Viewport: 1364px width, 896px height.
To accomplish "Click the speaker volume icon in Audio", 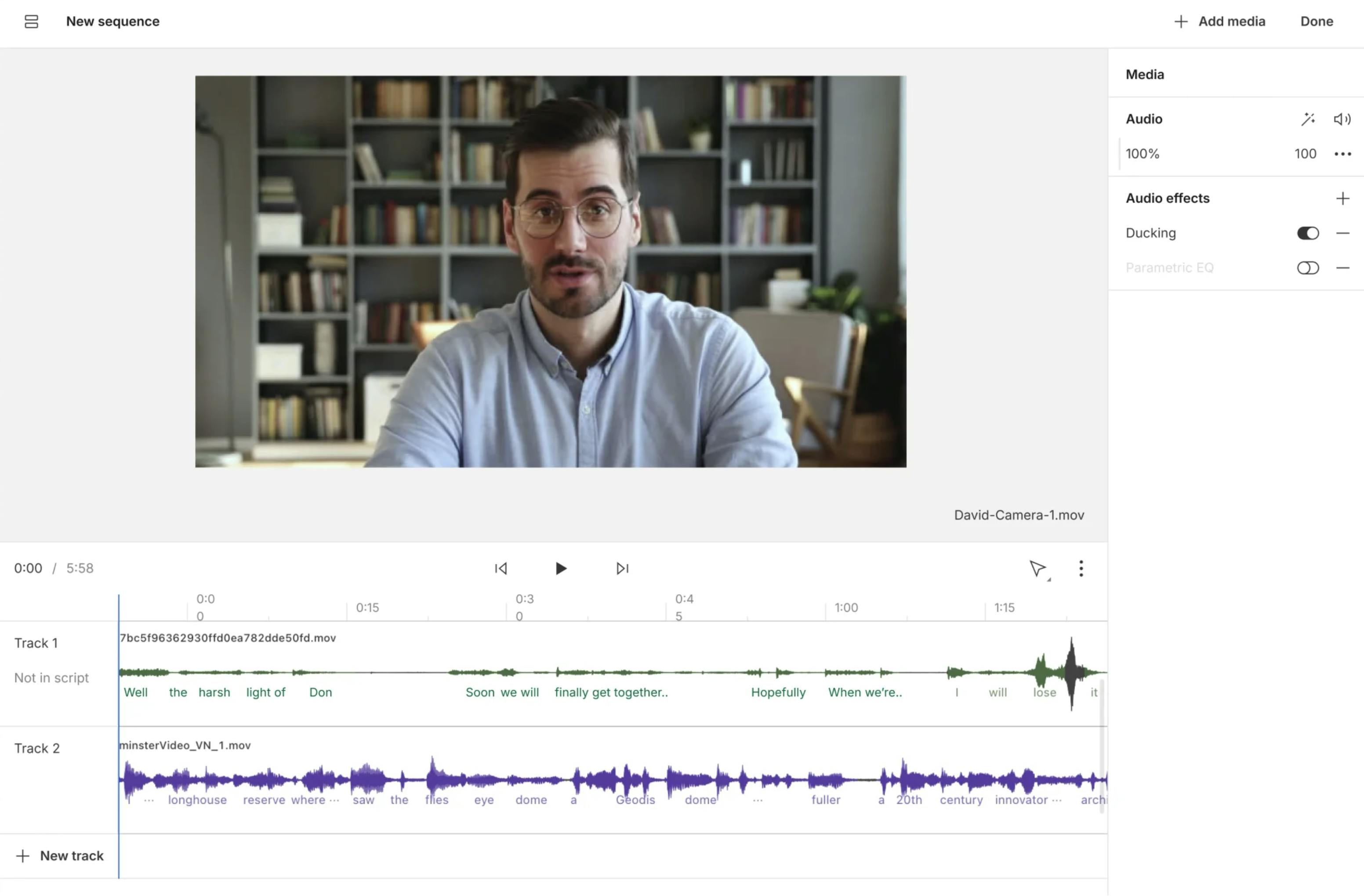I will tap(1342, 119).
